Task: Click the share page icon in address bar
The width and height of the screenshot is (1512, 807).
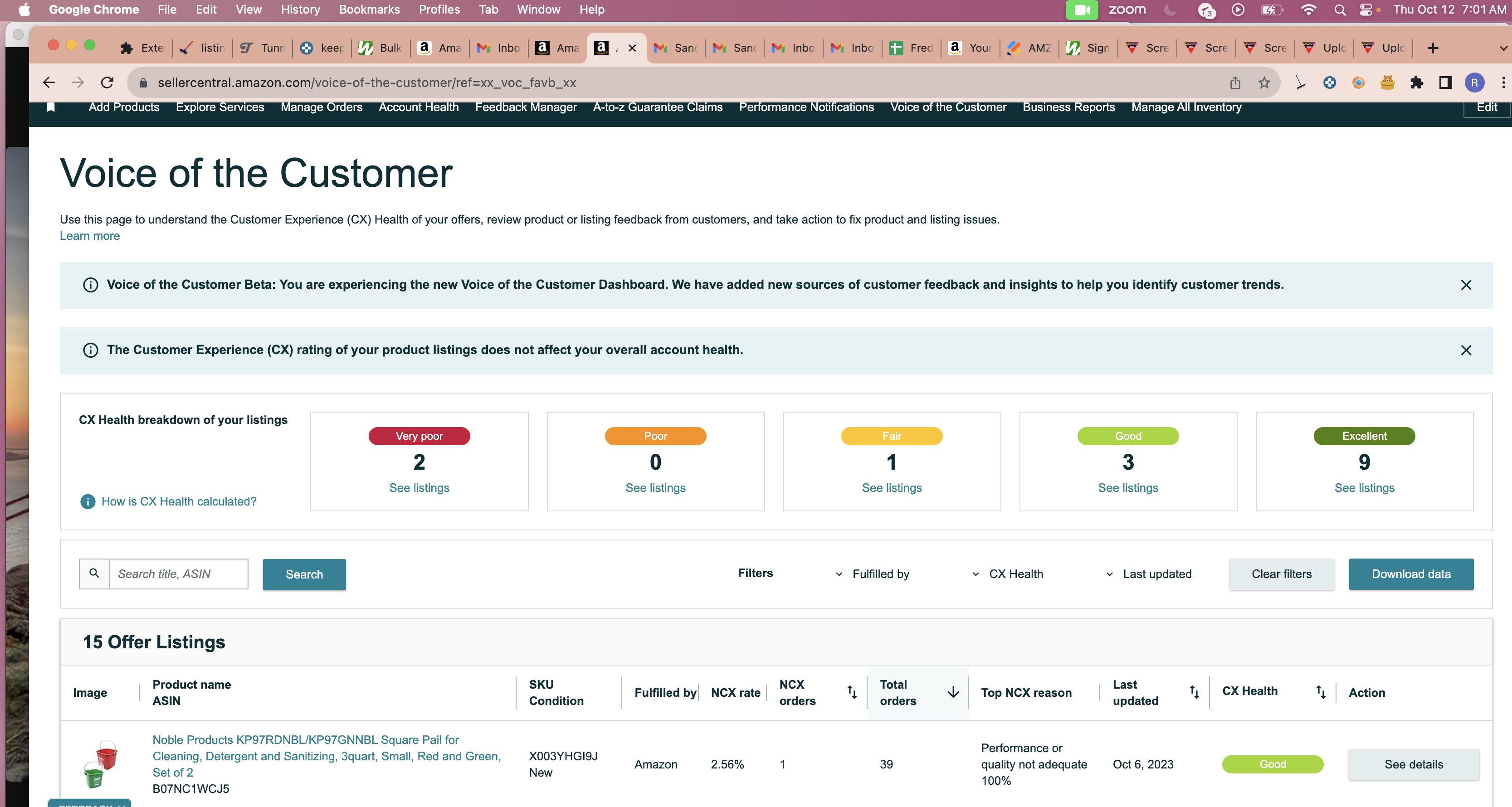Action: click(1235, 83)
